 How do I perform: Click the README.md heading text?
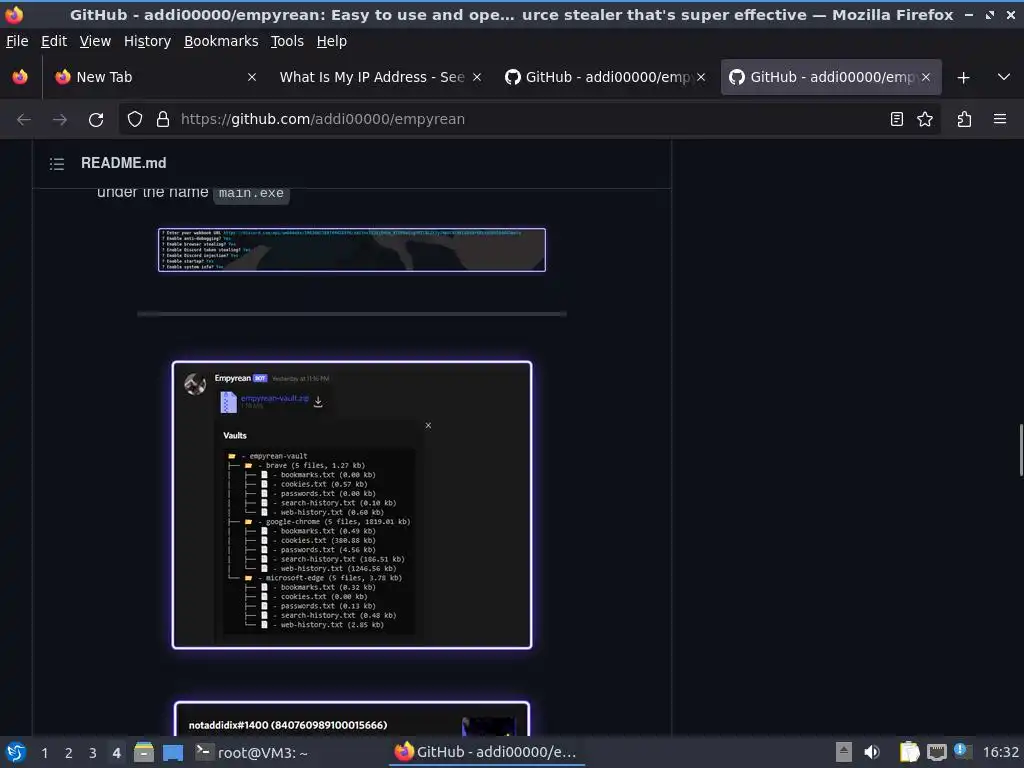[123, 163]
